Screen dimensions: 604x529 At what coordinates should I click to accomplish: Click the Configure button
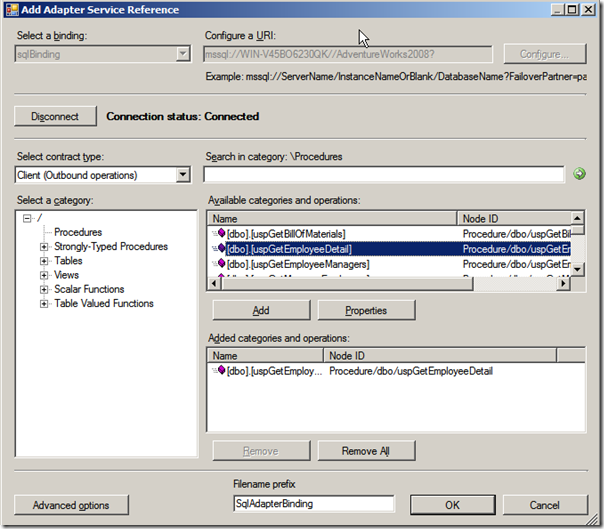click(x=545, y=54)
